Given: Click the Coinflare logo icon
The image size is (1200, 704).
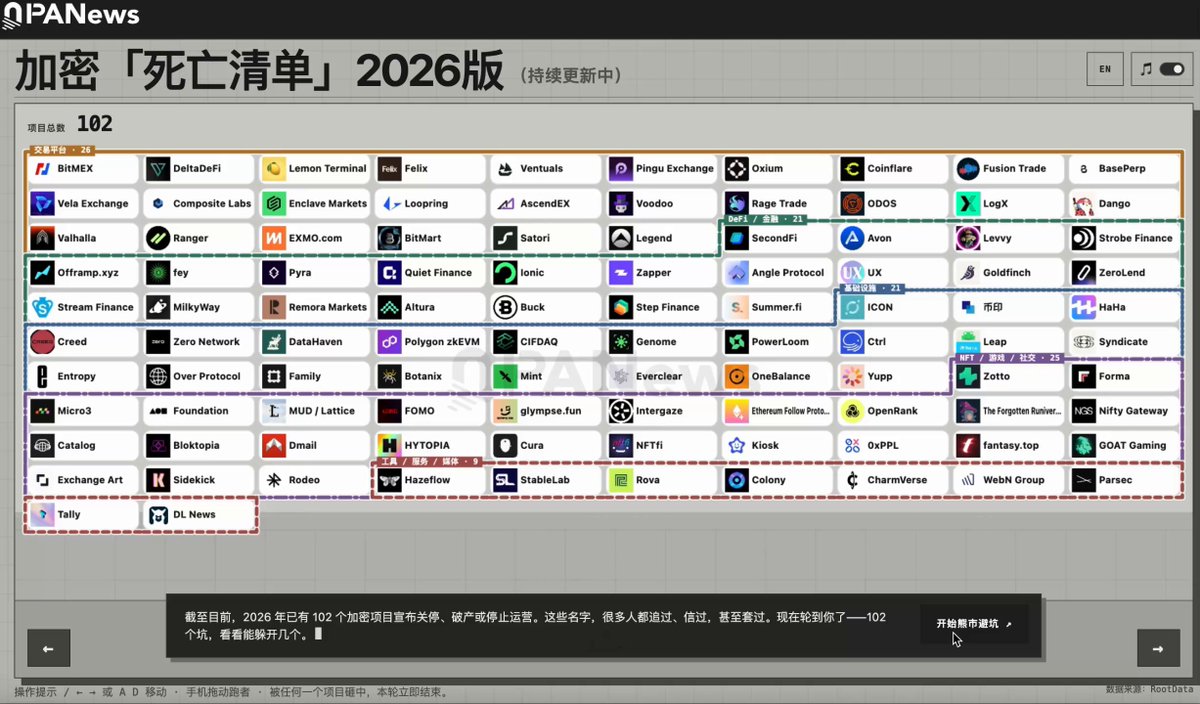Looking at the screenshot, I should click(852, 169).
